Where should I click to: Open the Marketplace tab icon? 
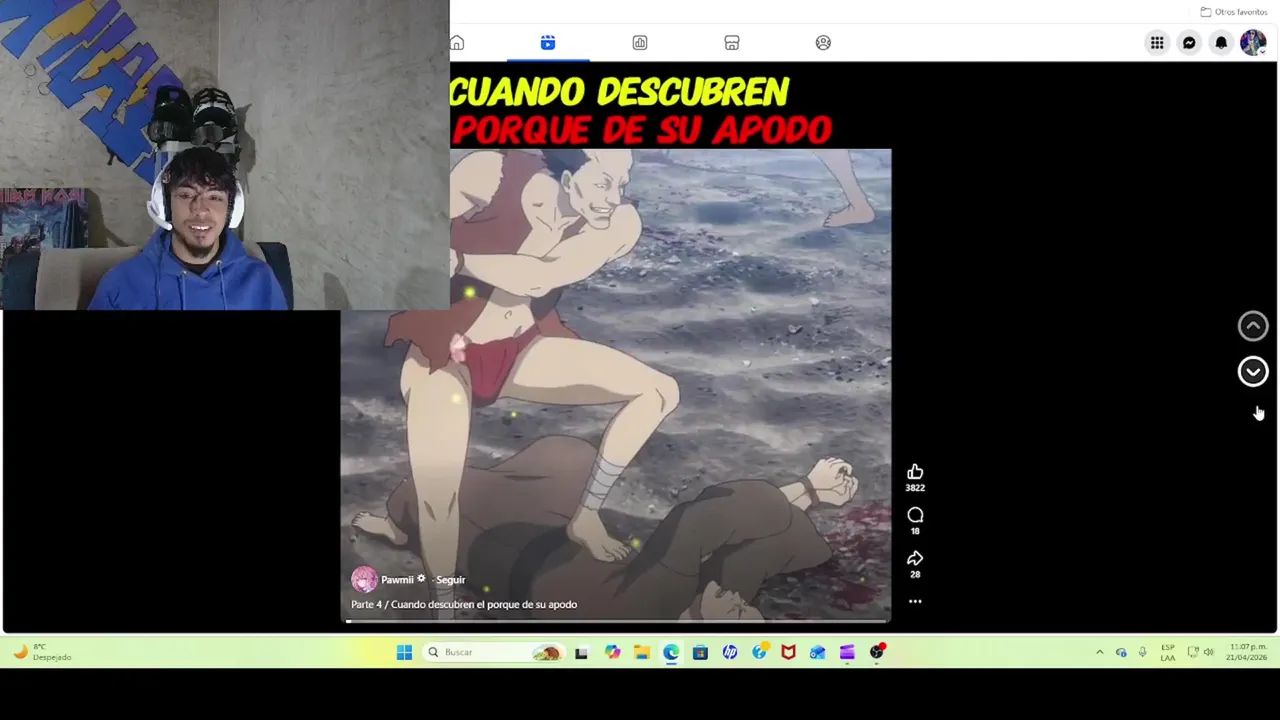(x=732, y=43)
